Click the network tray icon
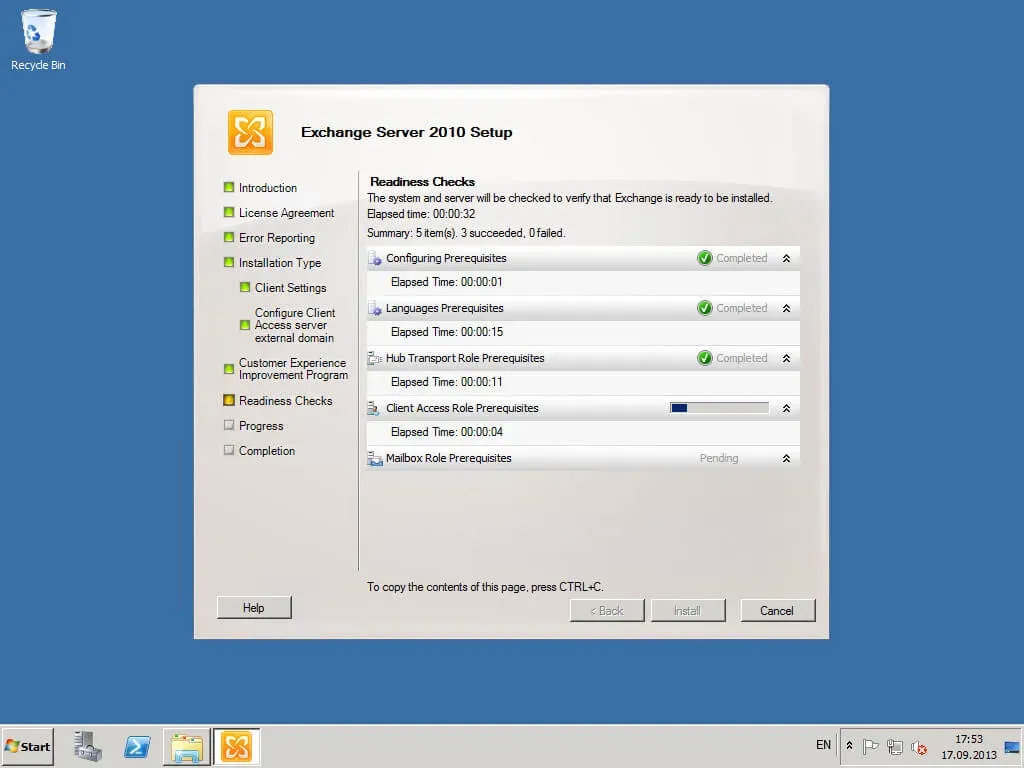 click(x=895, y=746)
